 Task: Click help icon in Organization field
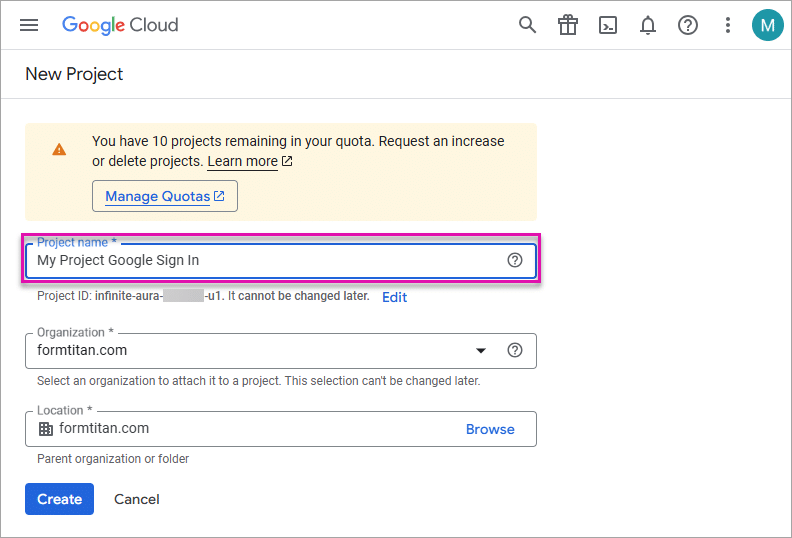(515, 350)
